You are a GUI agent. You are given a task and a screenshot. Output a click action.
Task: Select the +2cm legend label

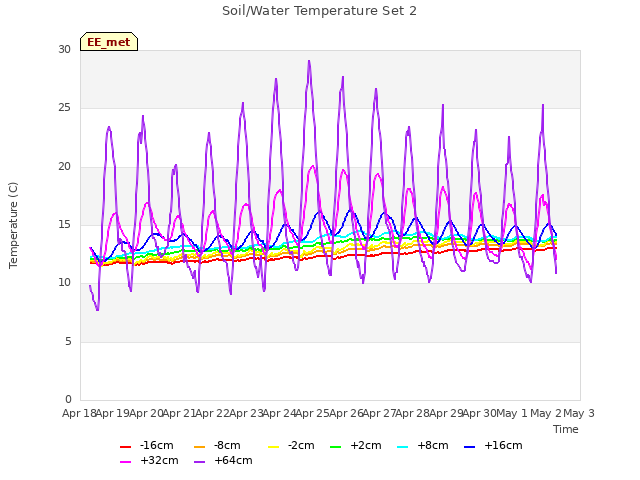pos(366,445)
